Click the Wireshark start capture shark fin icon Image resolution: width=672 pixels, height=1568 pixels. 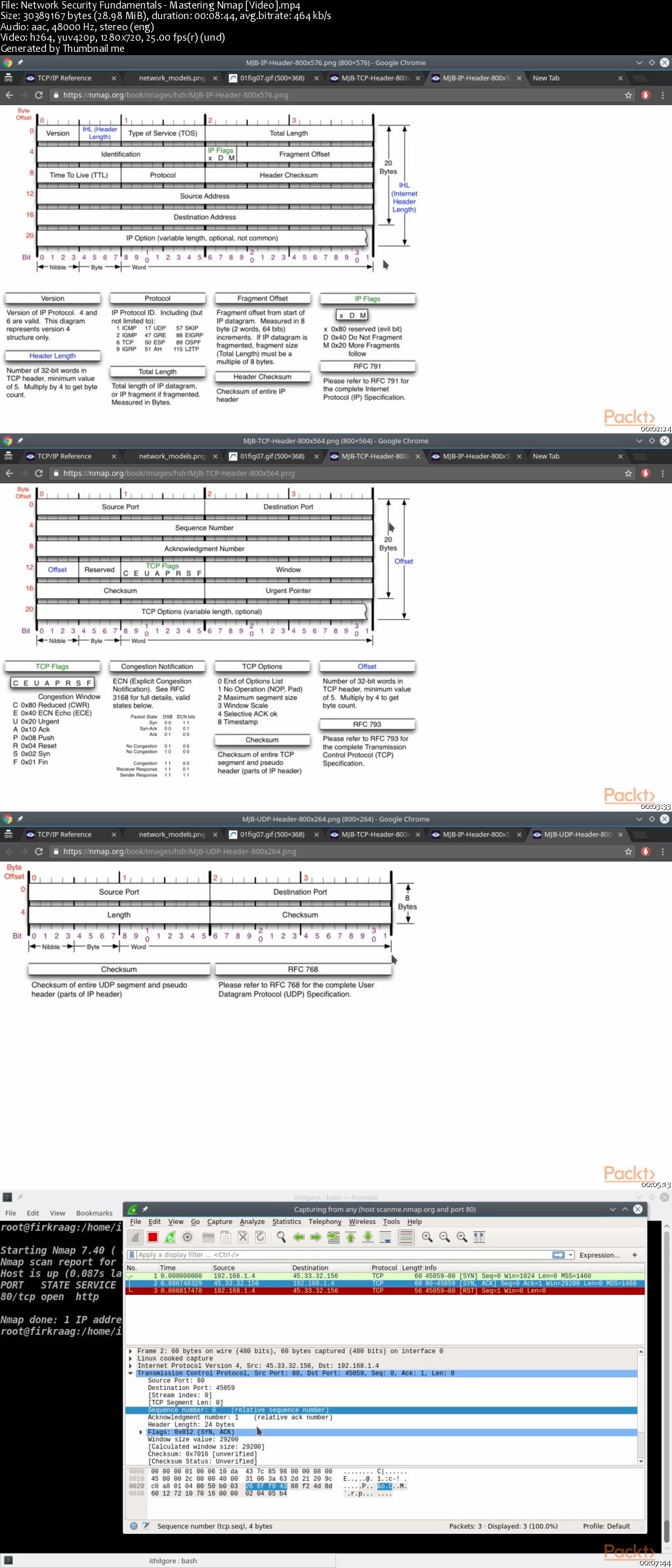(x=136, y=1237)
